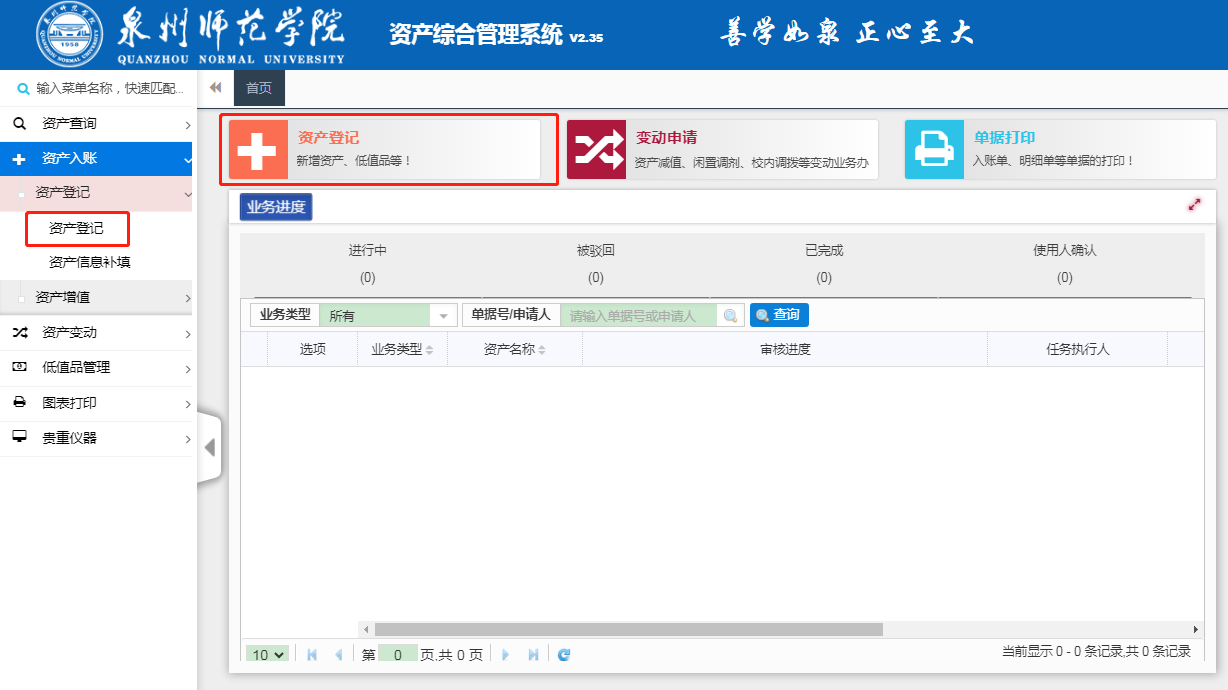Open the 业务类型 dropdown showing 所有
This screenshot has height=690, width=1228.
click(x=443, y=316)
